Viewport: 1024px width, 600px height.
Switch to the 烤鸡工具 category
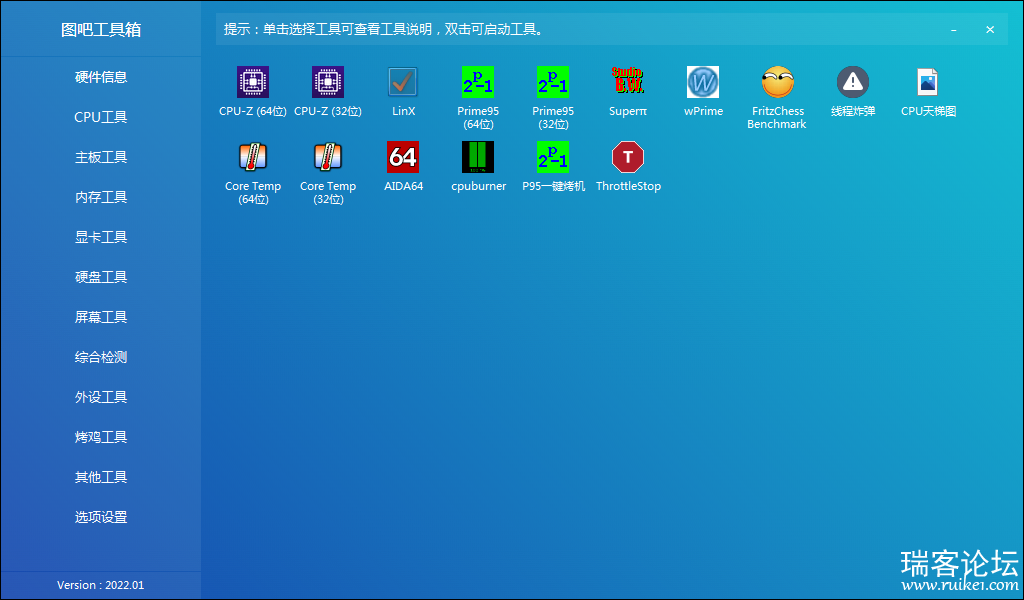click(101, 437)
